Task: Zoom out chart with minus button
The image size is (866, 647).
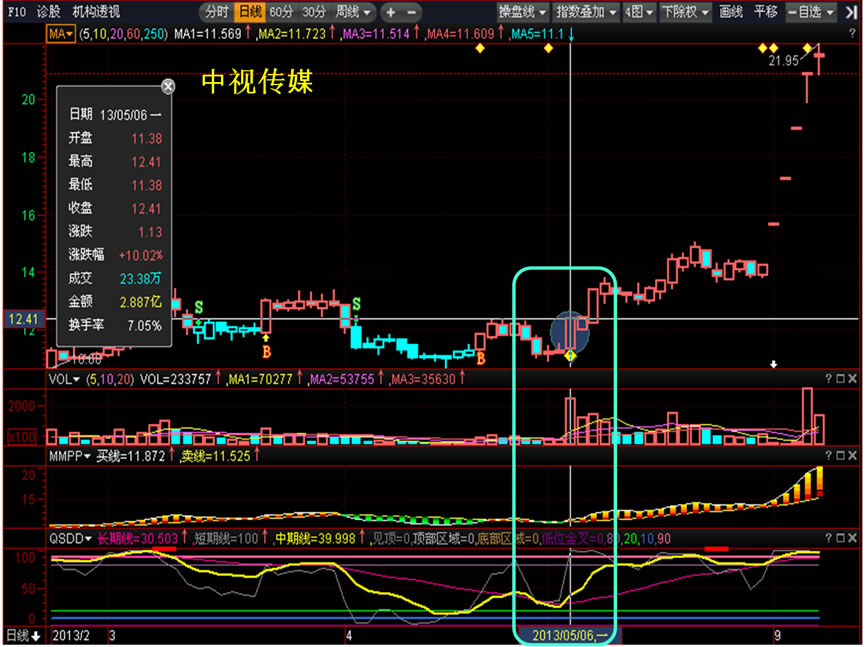Action: [x=412, y=12]
